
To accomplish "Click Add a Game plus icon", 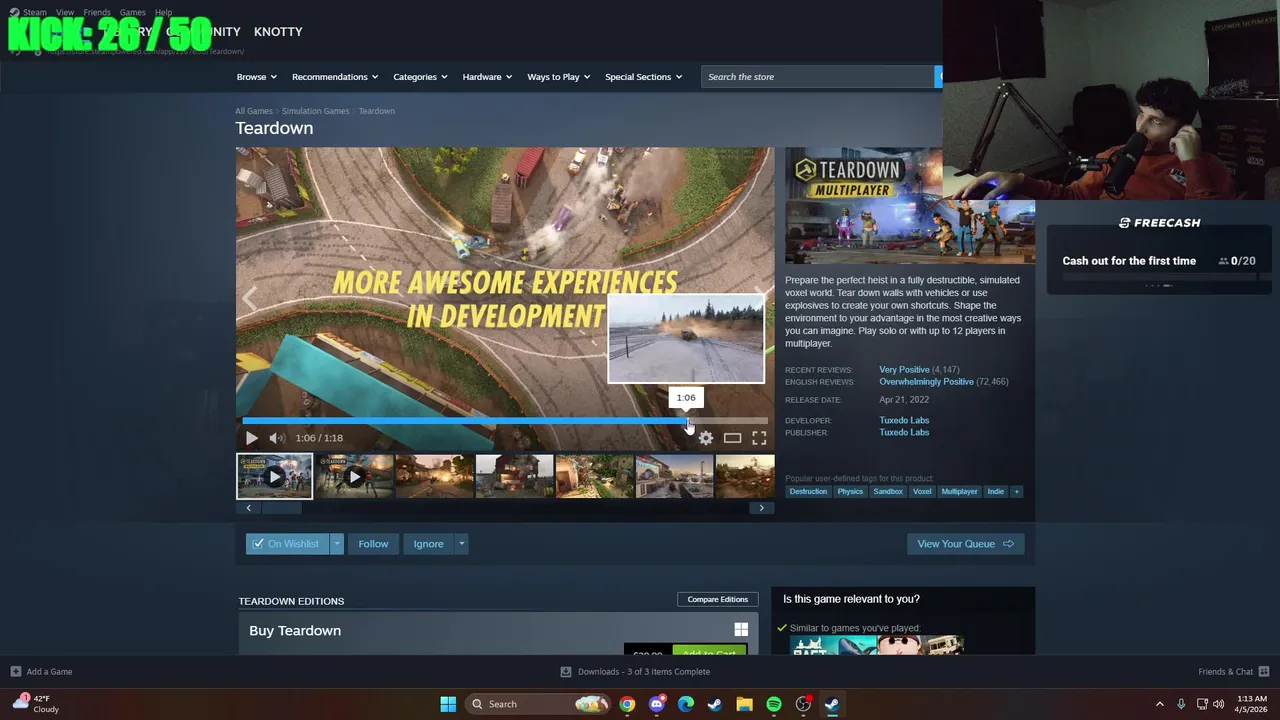I will [15, 672].
